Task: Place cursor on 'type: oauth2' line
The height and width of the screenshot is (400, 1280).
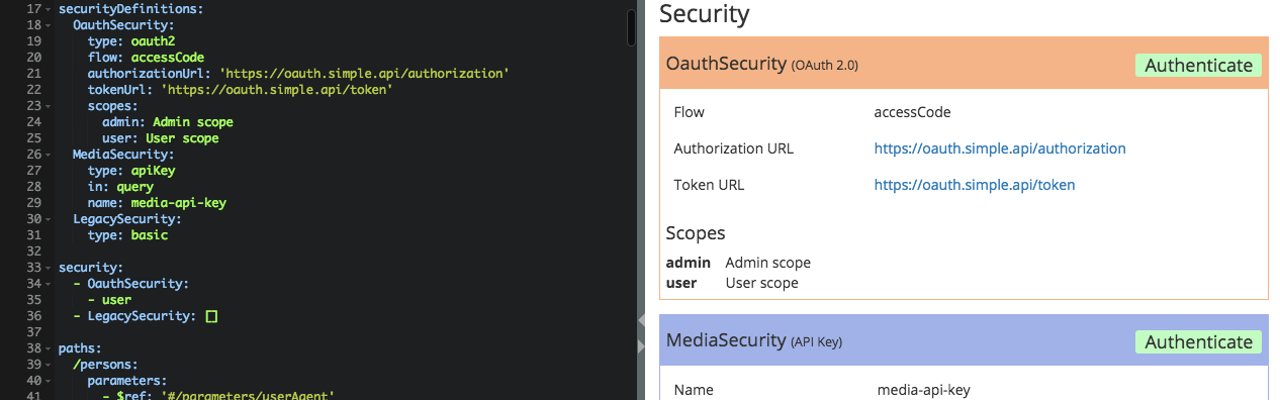Action: (x=132, y=41)
